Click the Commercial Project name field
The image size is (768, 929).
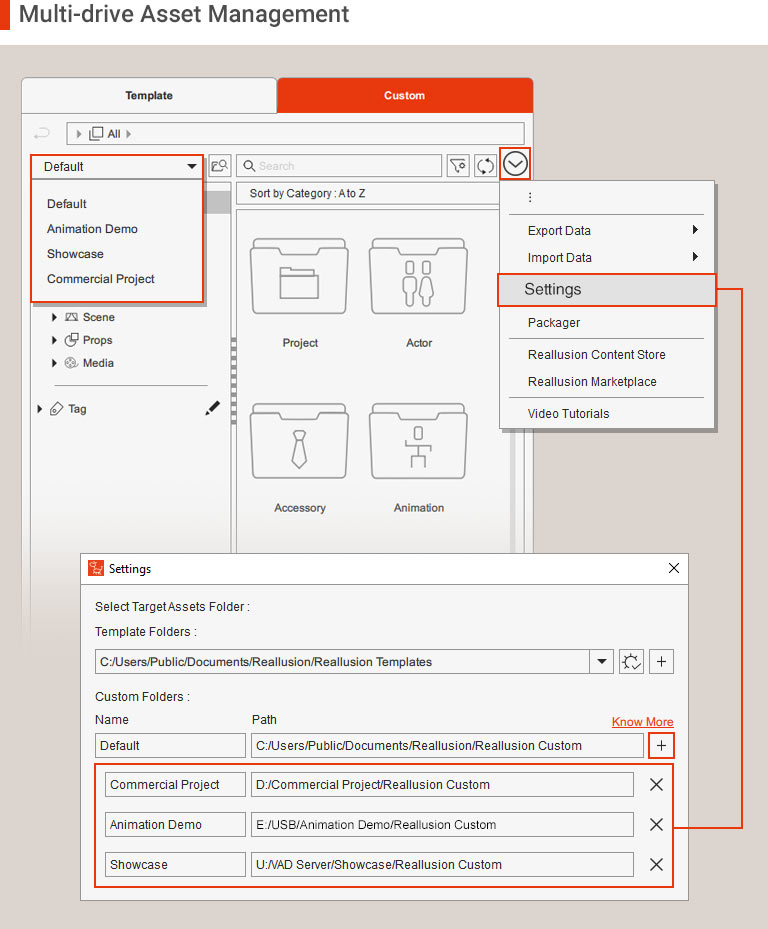(175, 785)
